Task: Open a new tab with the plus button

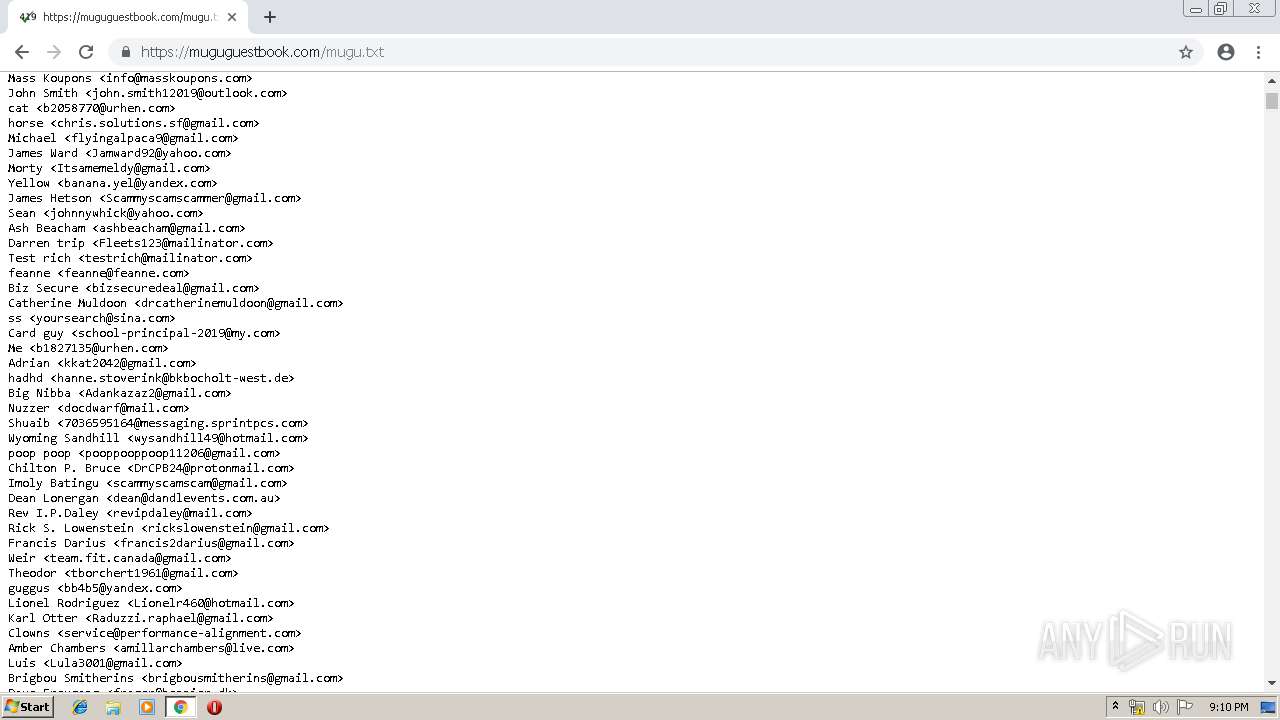Action: point(270,17)
